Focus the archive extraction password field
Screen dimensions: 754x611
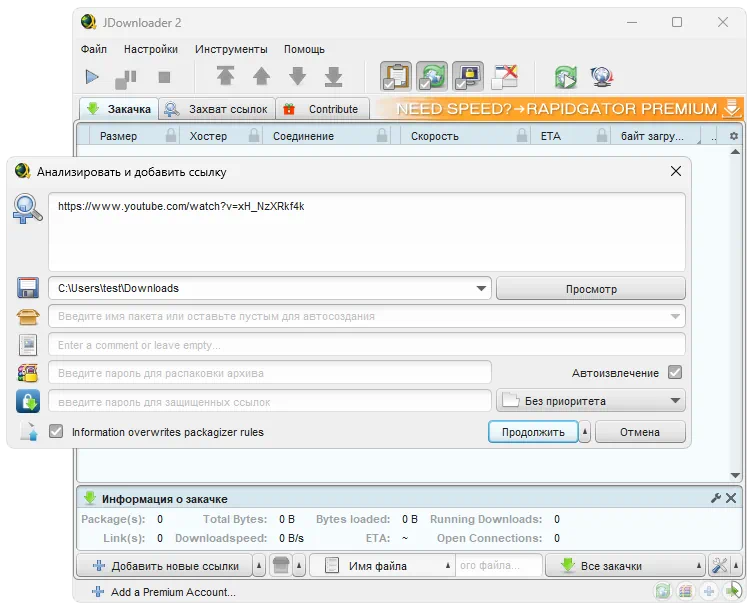[x=270, y=373]
